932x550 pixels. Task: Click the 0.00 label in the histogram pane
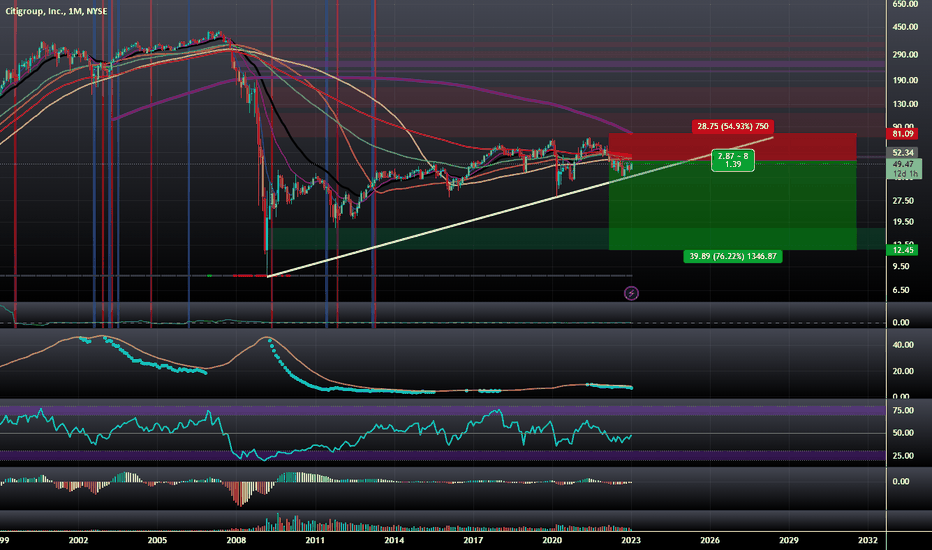[900, 482]
